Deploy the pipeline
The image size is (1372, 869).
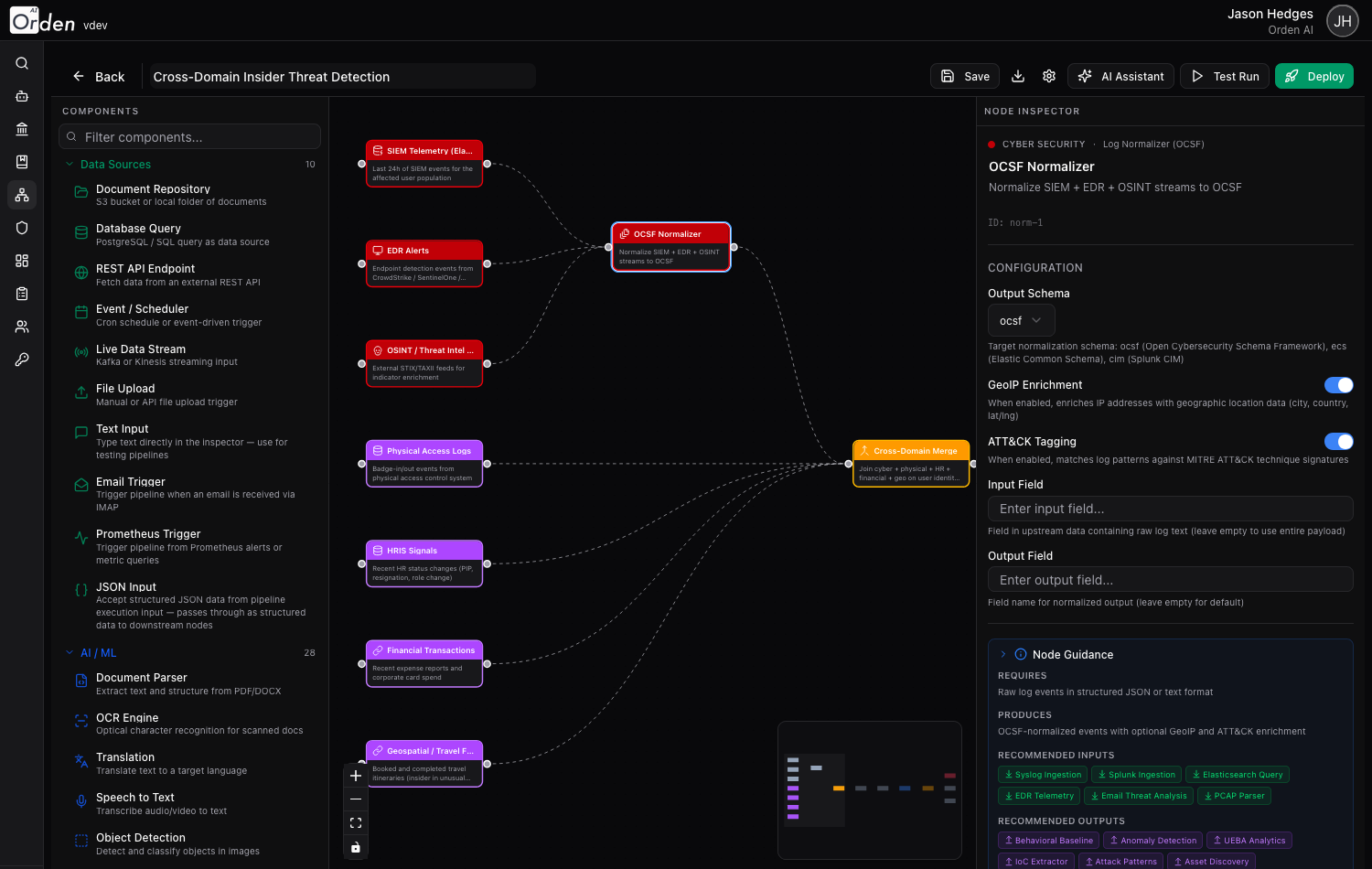(1314, 76)
